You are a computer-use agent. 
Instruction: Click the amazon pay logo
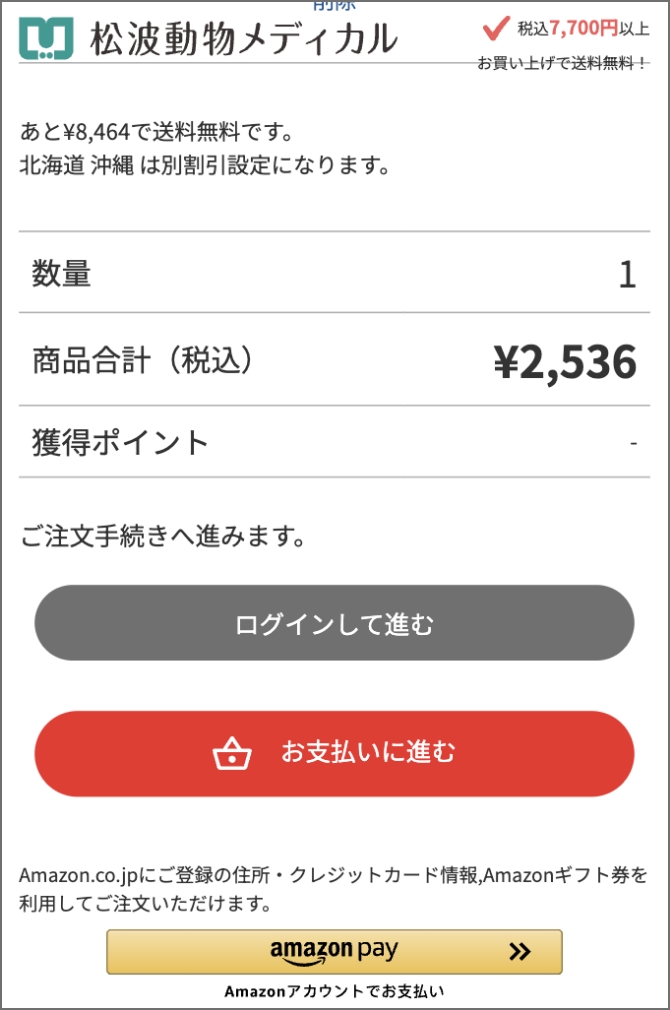click(334, 951)
